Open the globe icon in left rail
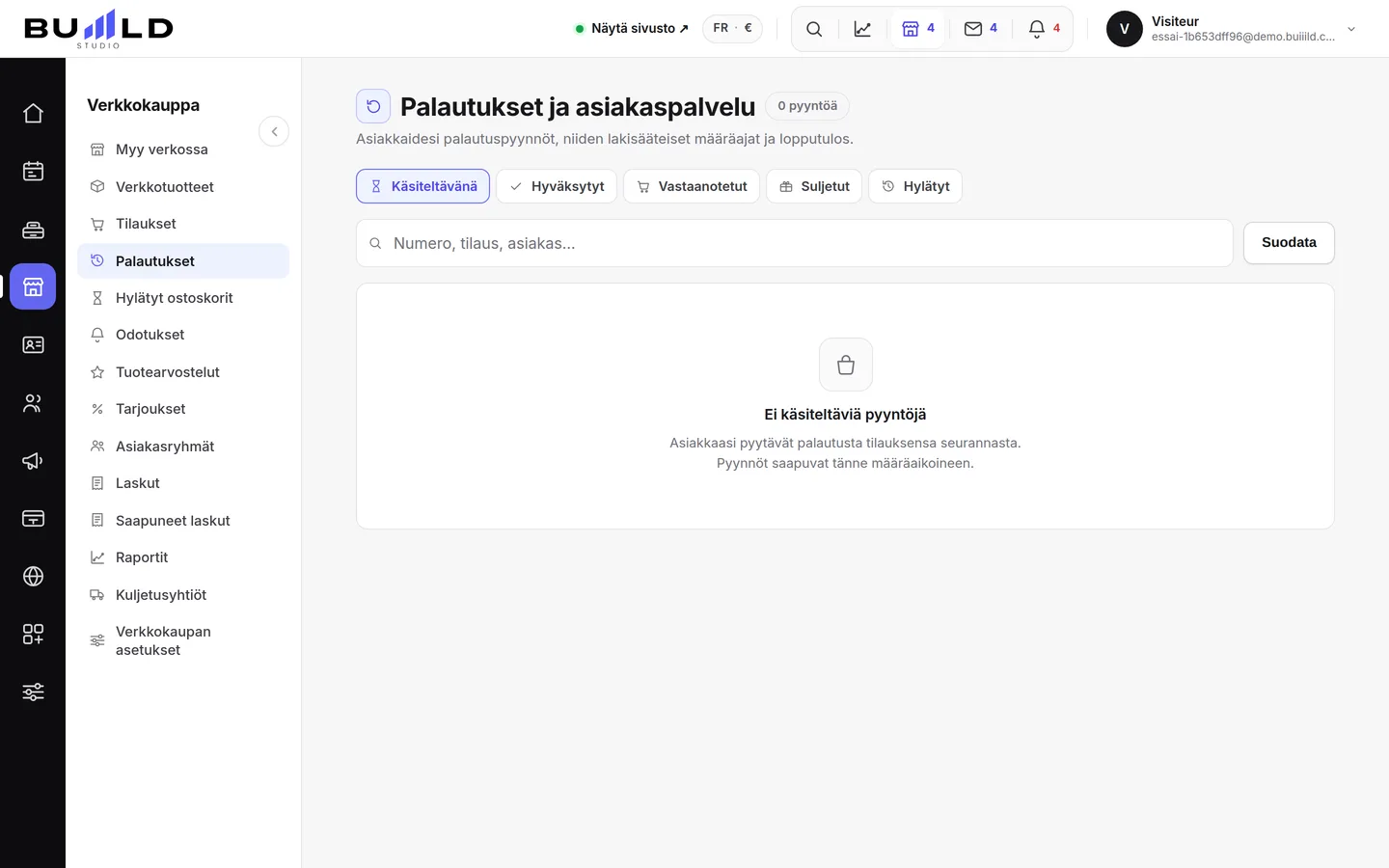The width and height of the screenshot is (1389, 868). pyautogui.click(x=33, y=576)
